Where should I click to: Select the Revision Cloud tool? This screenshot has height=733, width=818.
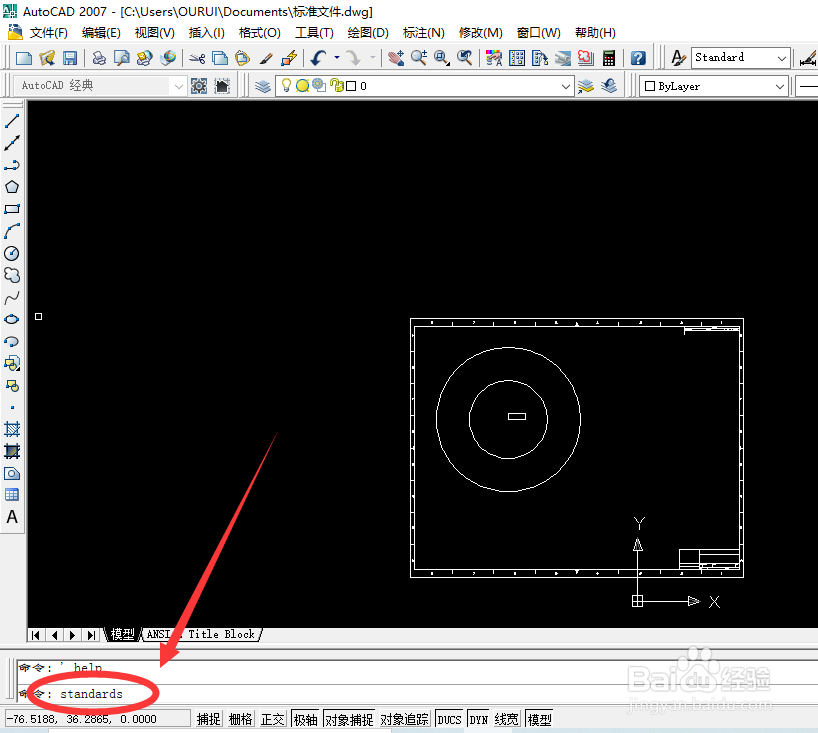point(12,275)
